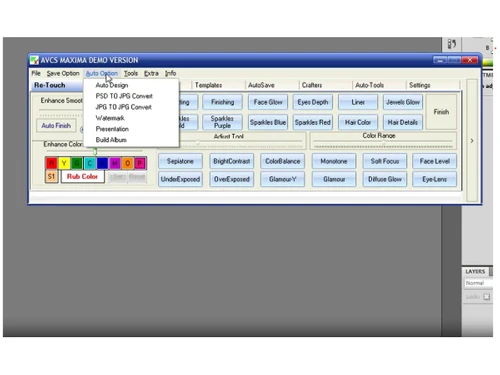Open the Extra menu
The width and height of the screenshot is (500, 375).
151,73
